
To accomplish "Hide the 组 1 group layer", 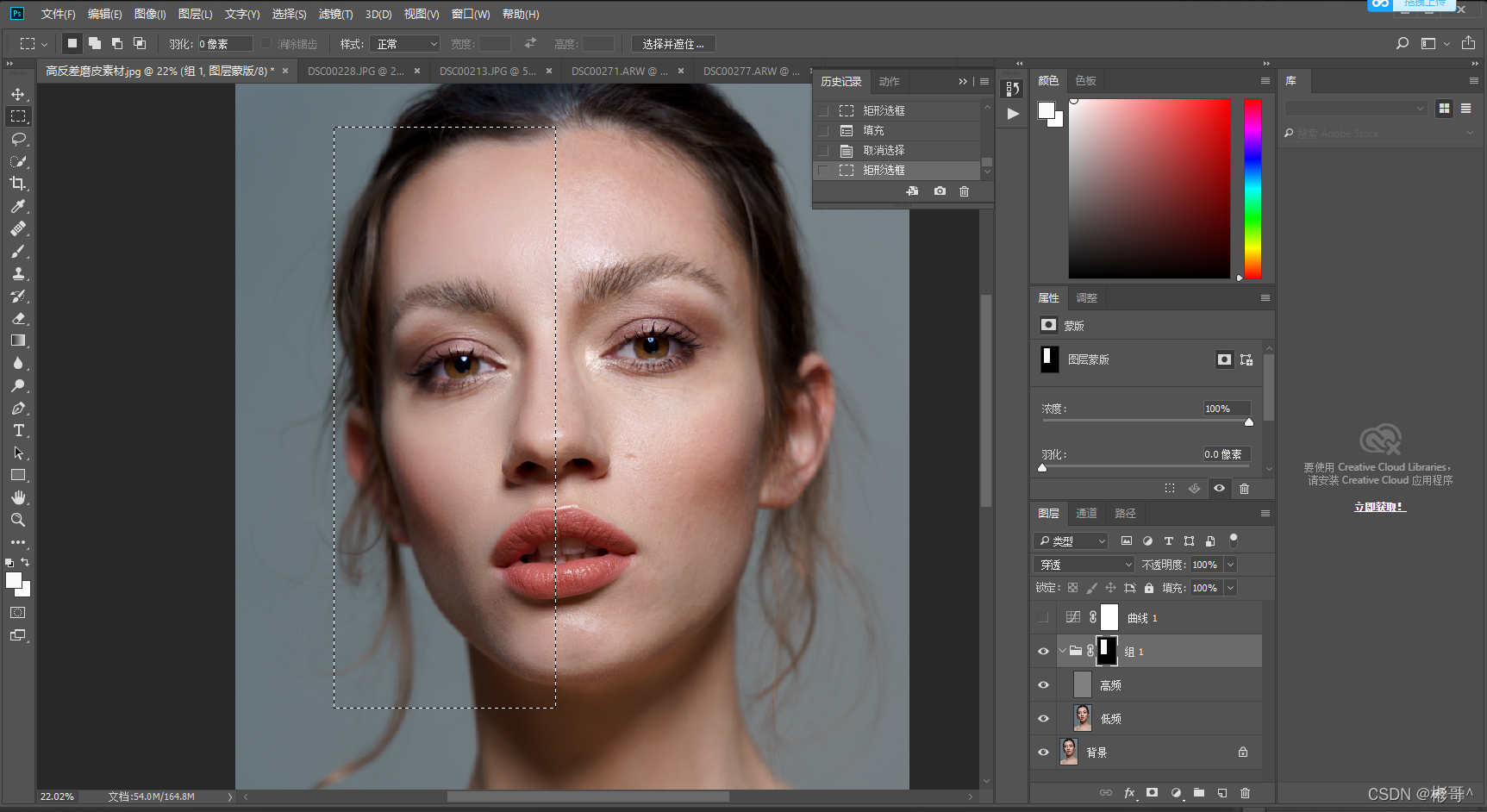I will tap(1043, 652).
